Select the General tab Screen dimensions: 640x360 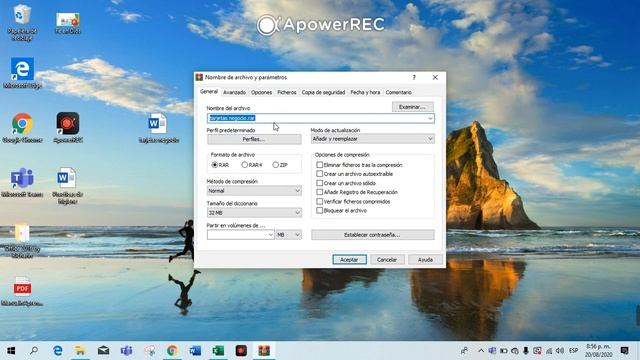pos(209,92)
